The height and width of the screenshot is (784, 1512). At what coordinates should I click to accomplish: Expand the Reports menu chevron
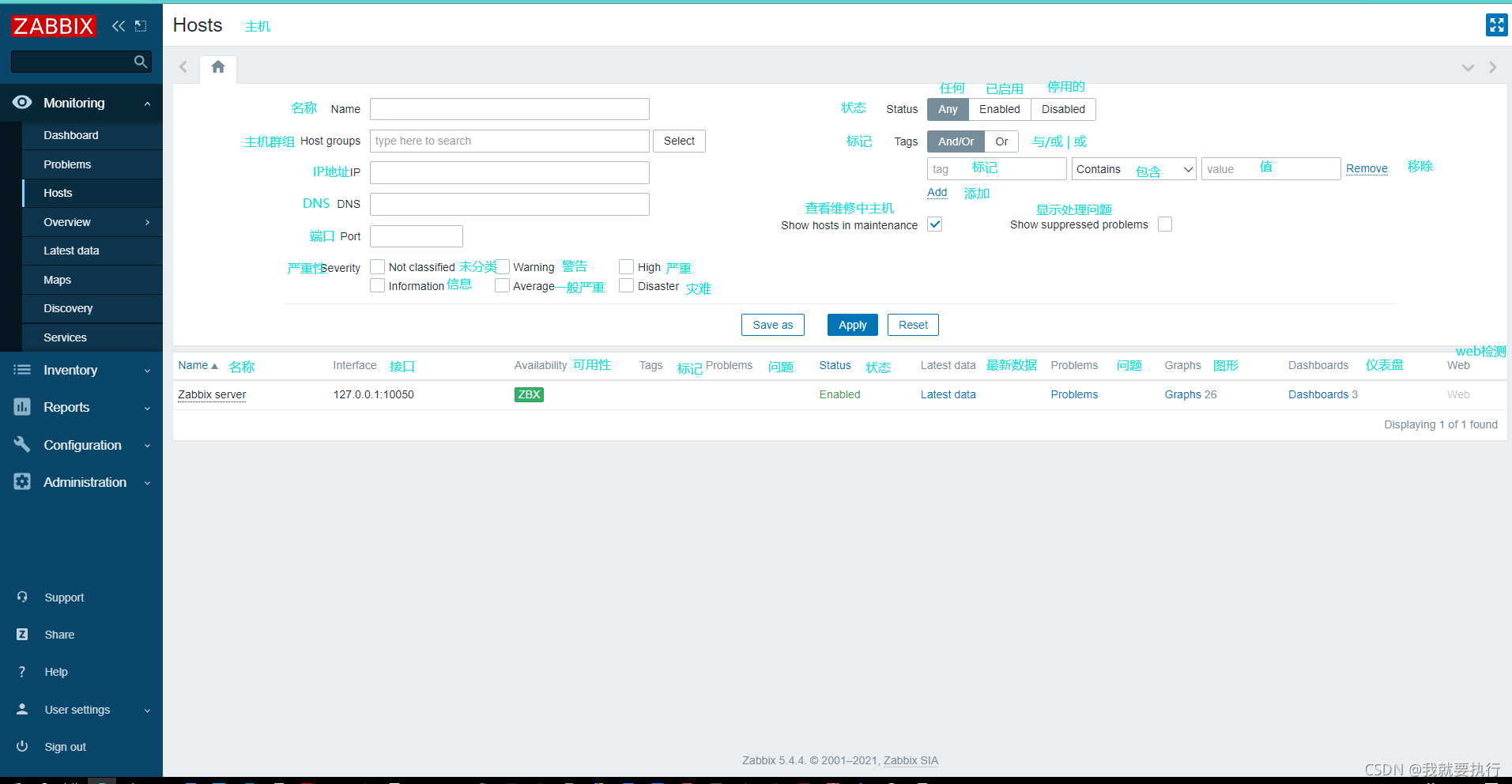147,408
